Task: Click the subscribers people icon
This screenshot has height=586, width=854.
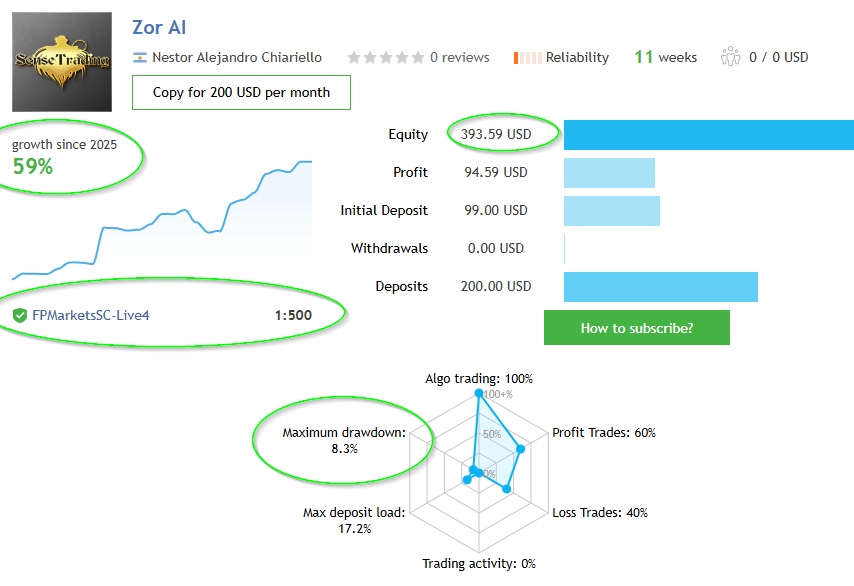Action: 730,57
